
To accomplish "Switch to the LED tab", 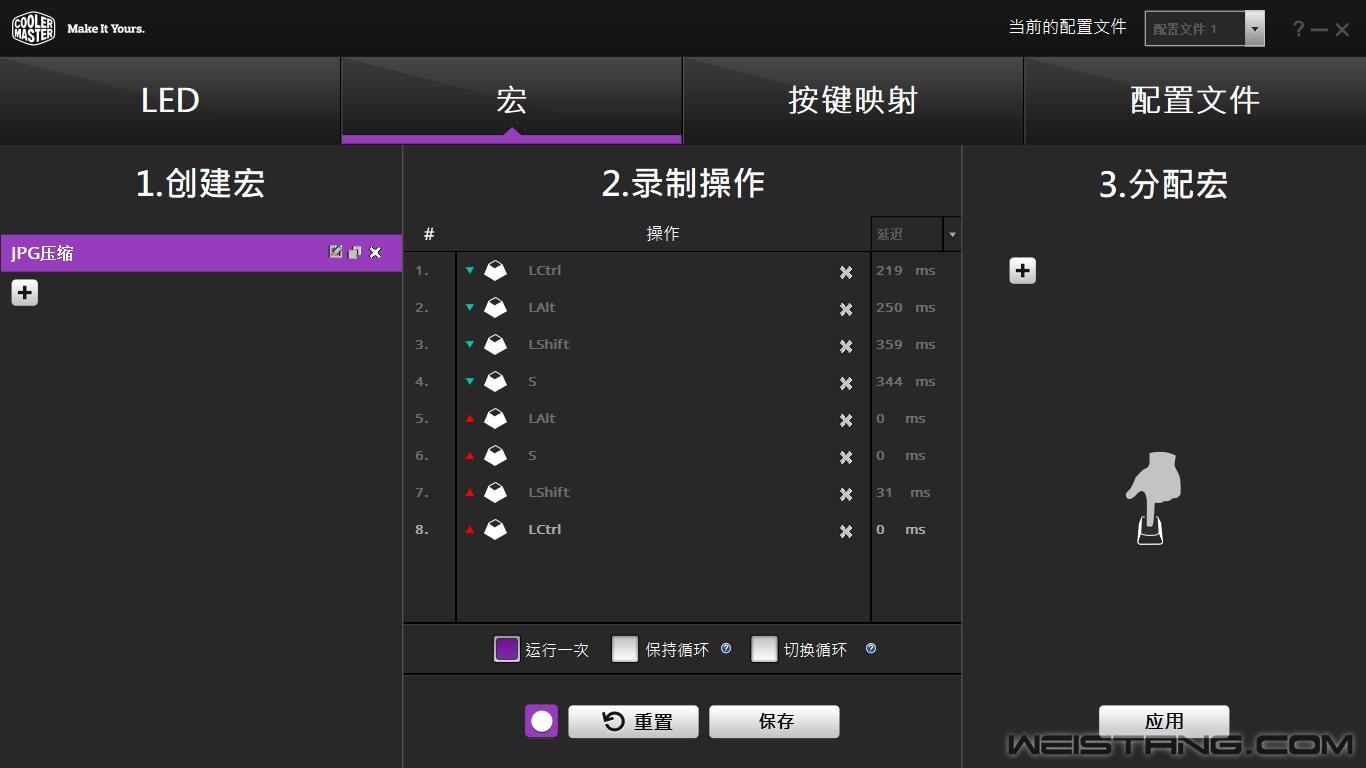I will [170, 100].
